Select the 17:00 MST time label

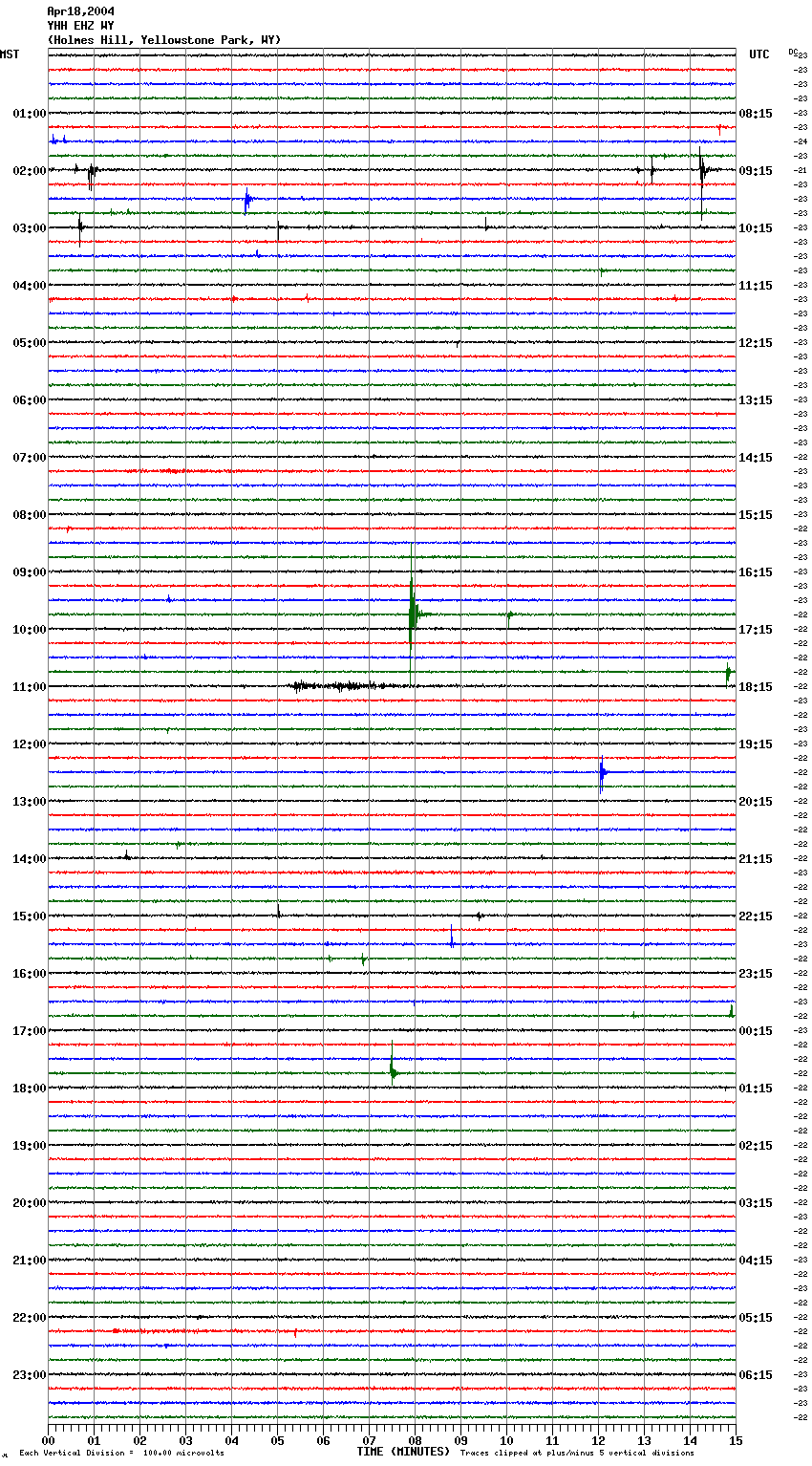[x=30, y=1031]
